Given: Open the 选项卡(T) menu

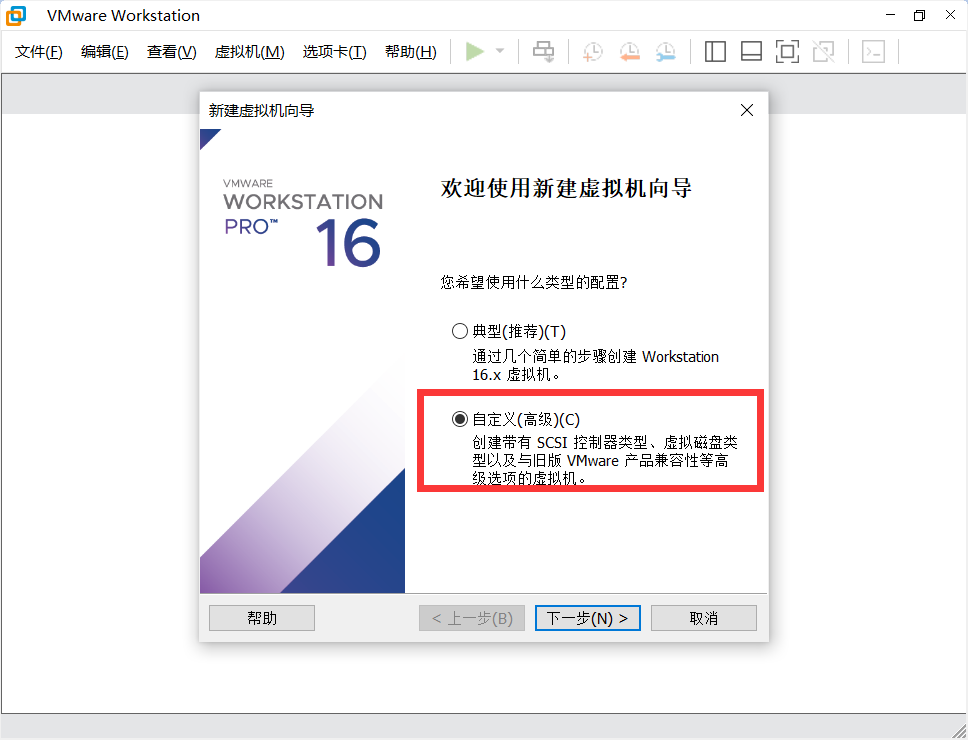Looking at the screenshot, I should [x=335, y=52].
